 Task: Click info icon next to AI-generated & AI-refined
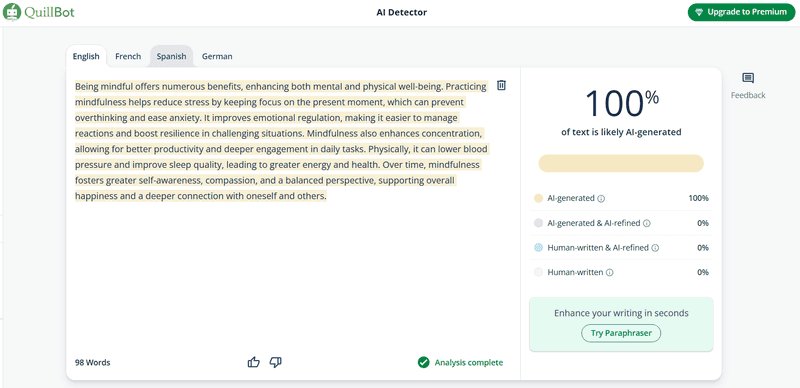pos(647,223)
